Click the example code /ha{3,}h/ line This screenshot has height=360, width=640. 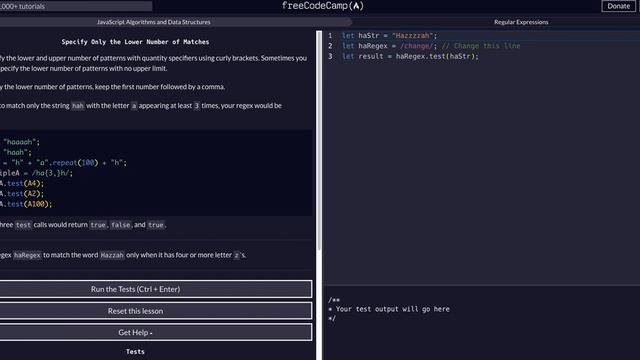tap(36, 173)
